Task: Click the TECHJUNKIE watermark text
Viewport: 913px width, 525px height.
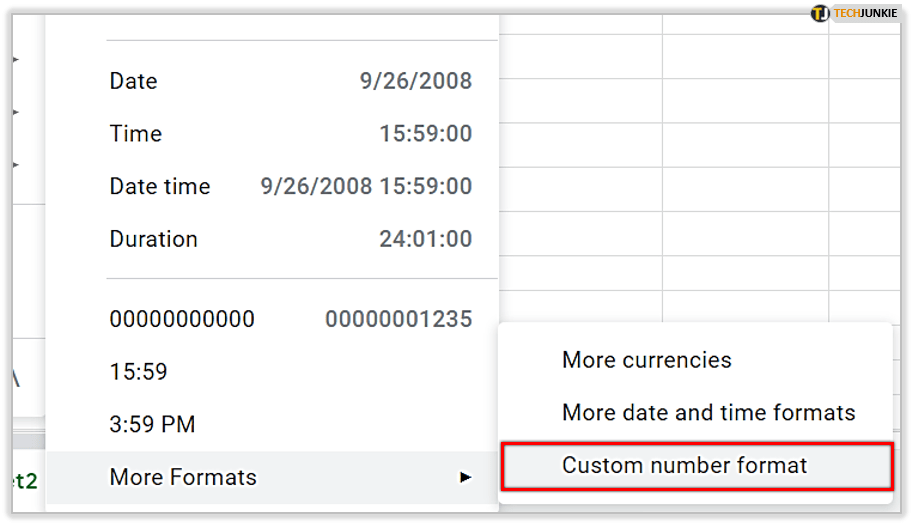Action: coord(865,14)
